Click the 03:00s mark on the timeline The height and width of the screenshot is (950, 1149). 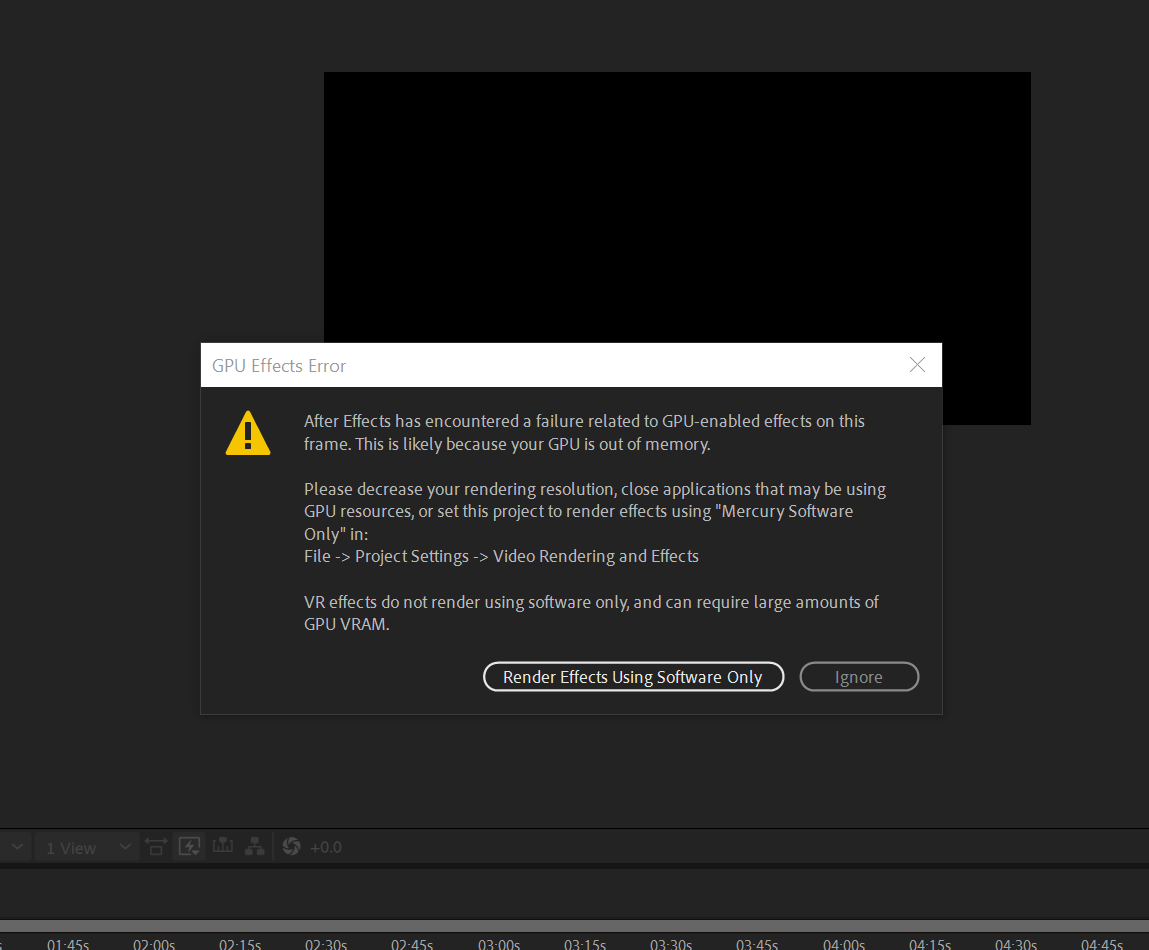(498, 944)
